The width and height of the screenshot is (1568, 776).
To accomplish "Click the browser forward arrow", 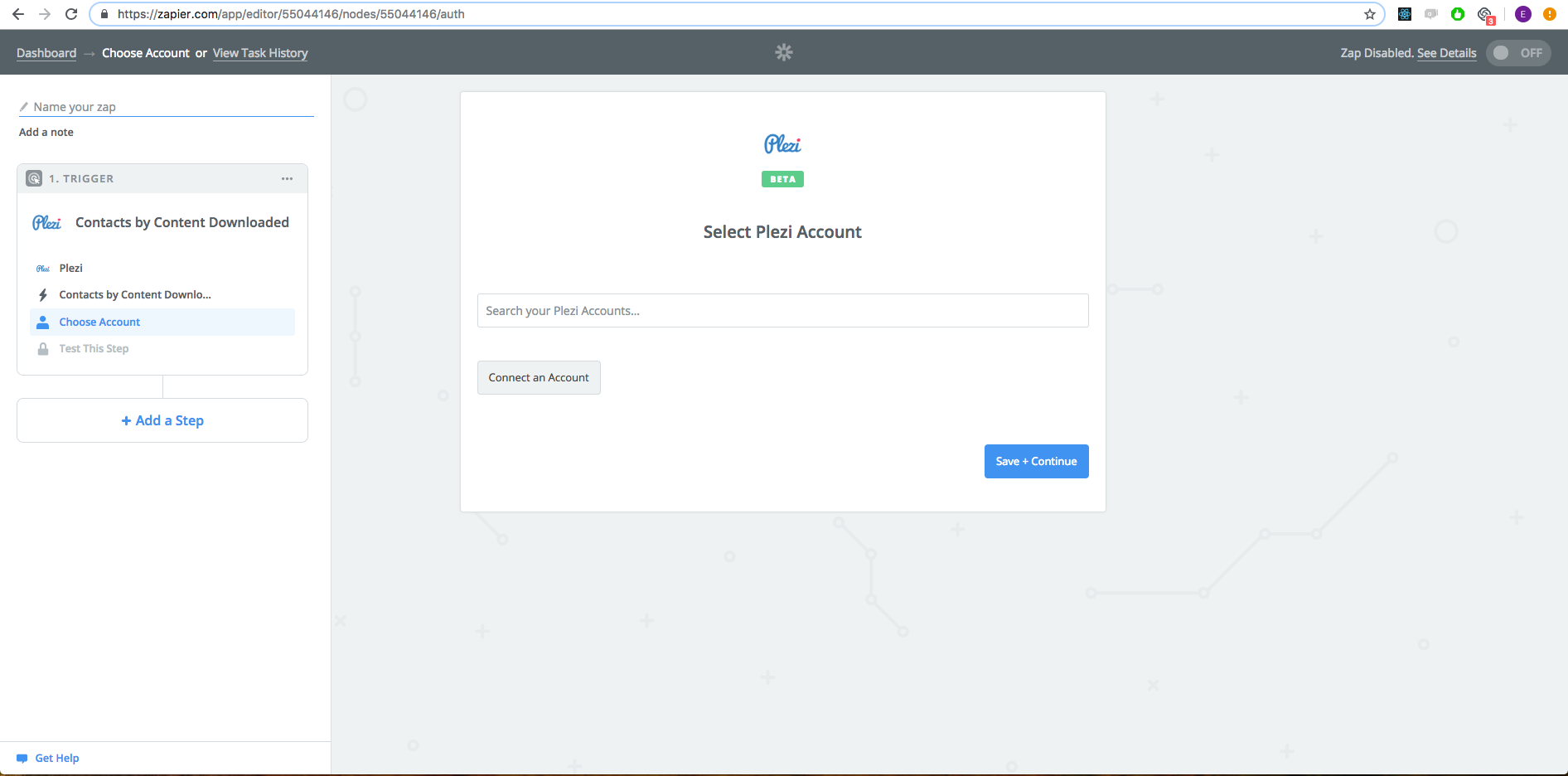I will (x=45, y=14).
